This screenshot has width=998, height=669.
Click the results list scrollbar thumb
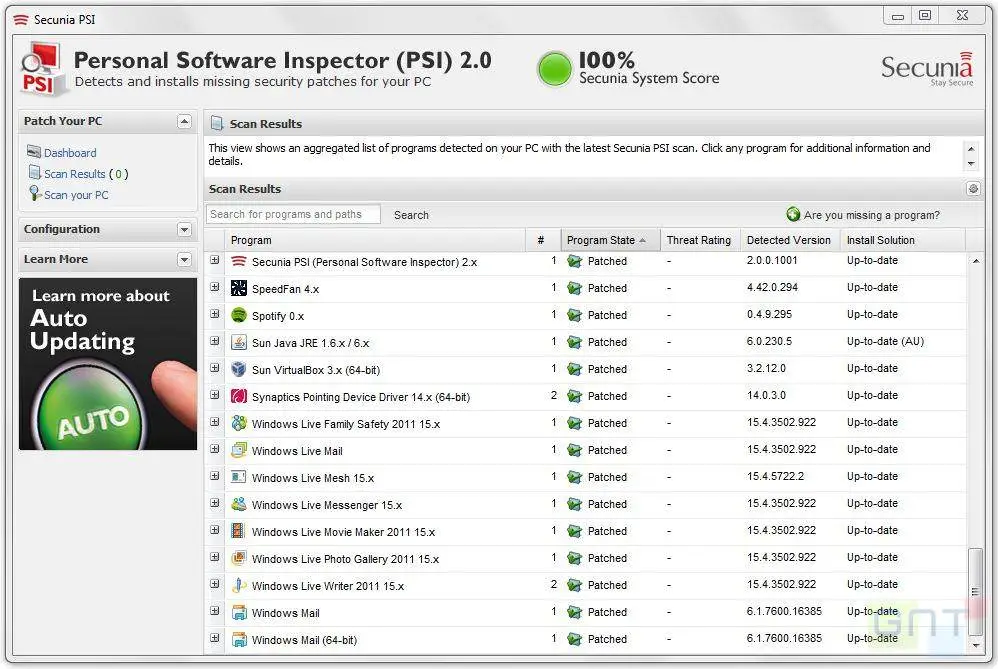(975, 591)
